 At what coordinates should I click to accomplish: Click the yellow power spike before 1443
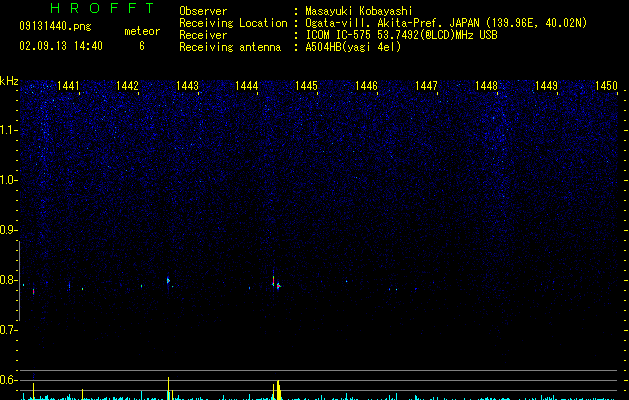(168, 388)
